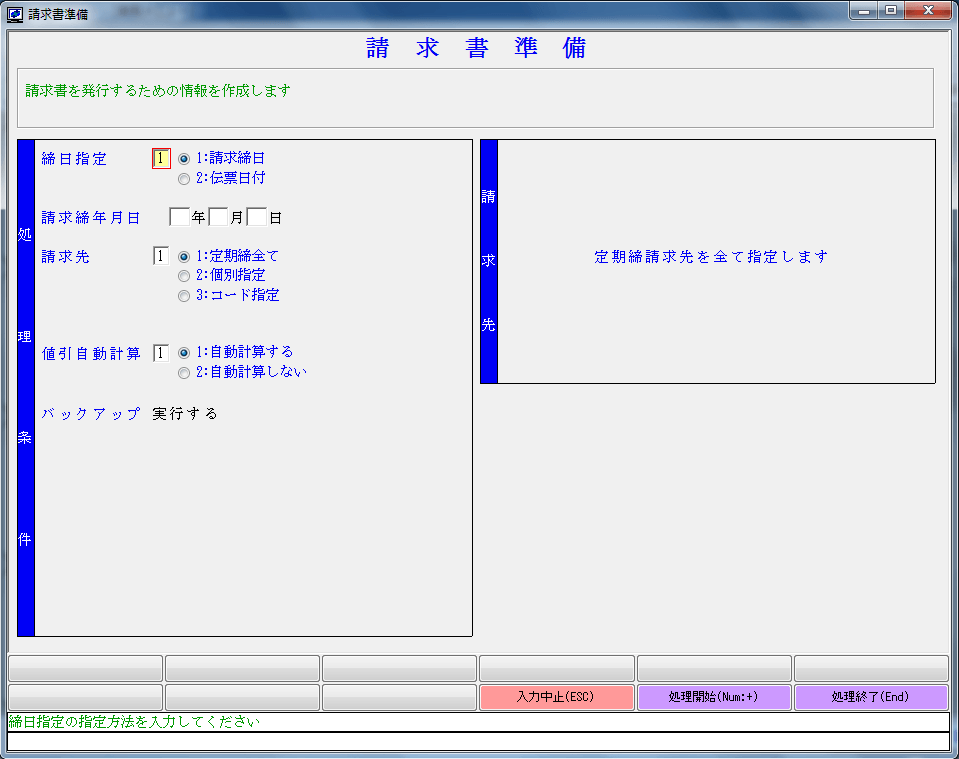Close the 請求書準備 window
959x759 pixels.
tap(928, 10)
